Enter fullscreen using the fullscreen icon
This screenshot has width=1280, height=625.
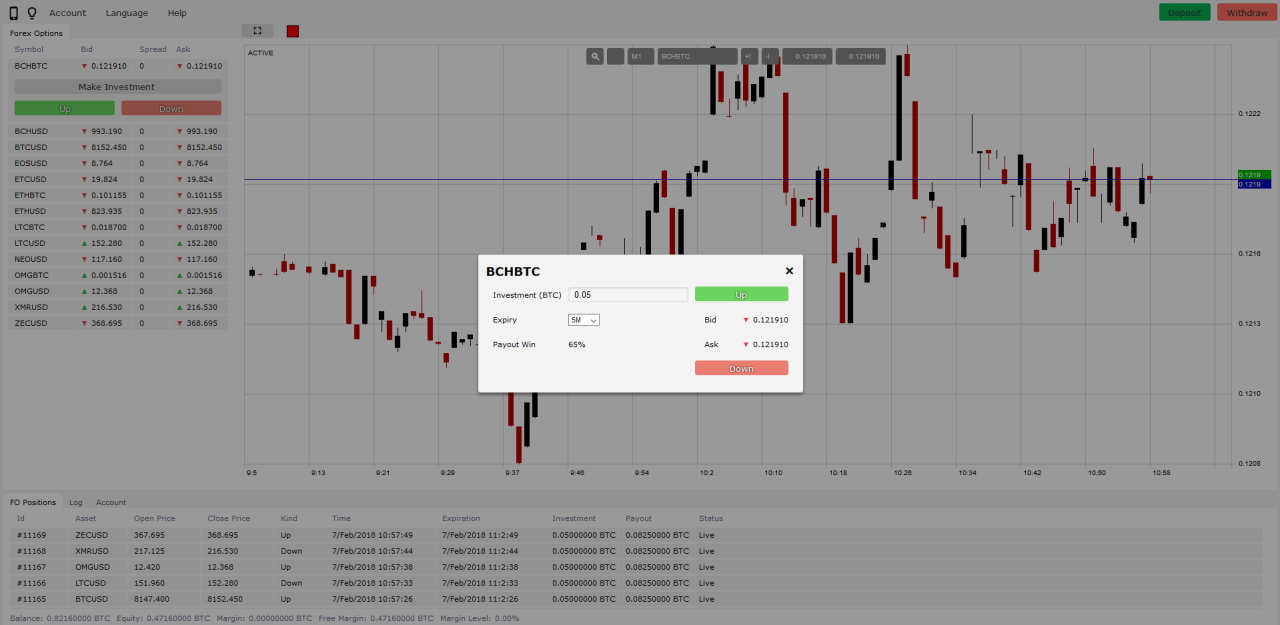[x=257, y=30]
